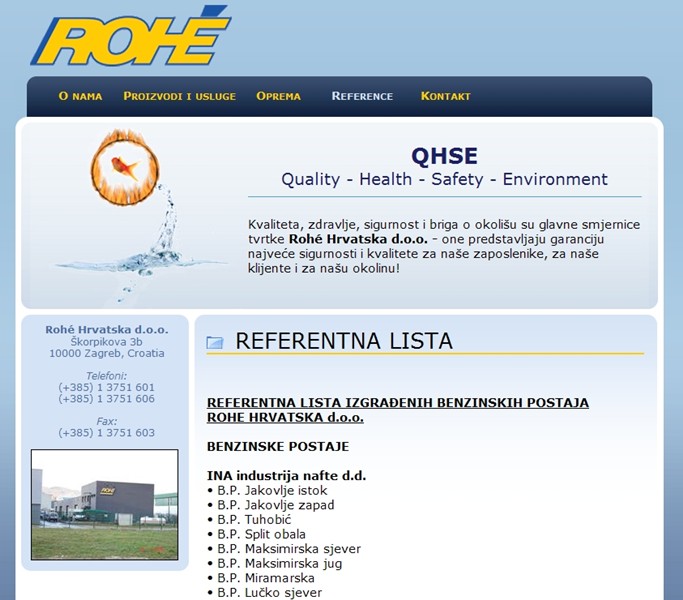Click phone number (+385) 1 3751 601
Viewport: 683px width, 600px height.
(x=106, y=387)
